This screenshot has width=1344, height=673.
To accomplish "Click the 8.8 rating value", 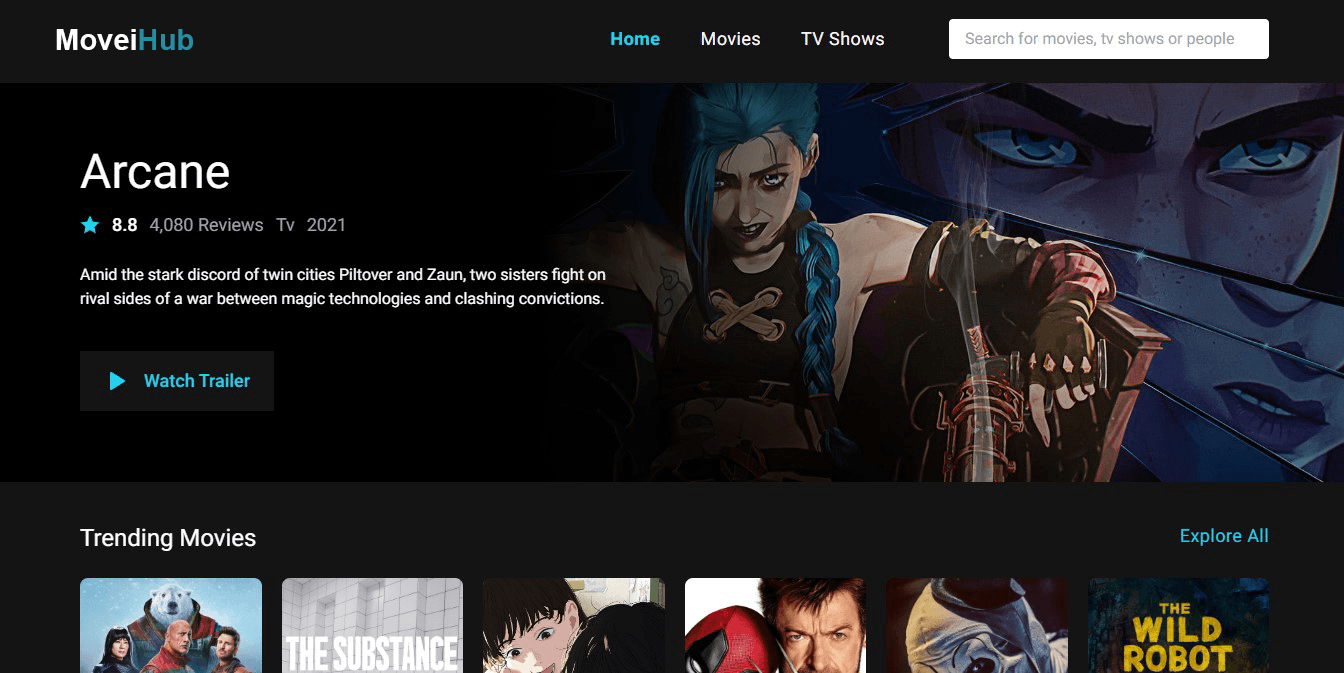I will pos(125,225).
